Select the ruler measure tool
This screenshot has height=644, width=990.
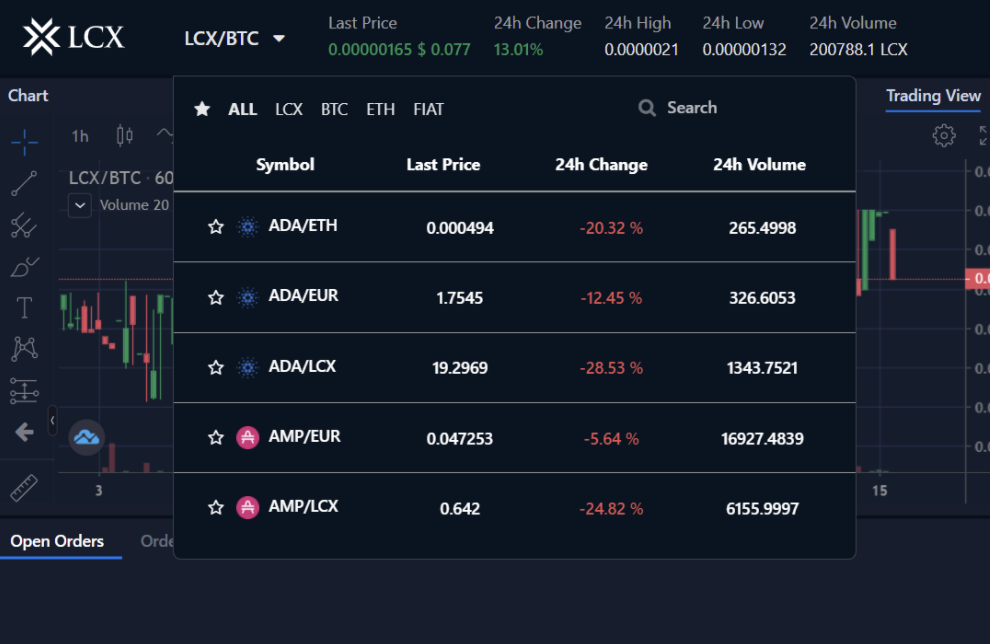coord(24,488)
